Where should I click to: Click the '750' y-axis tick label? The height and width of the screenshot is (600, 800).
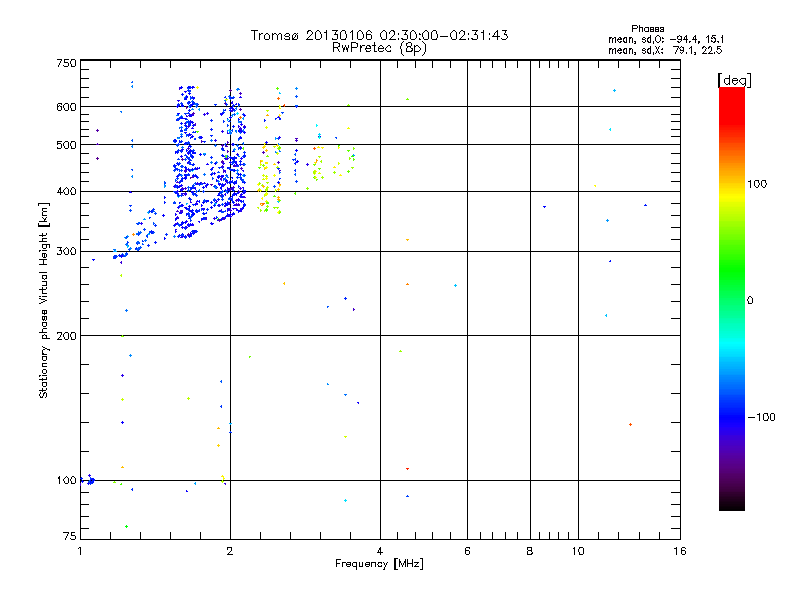tap(66, 63)
